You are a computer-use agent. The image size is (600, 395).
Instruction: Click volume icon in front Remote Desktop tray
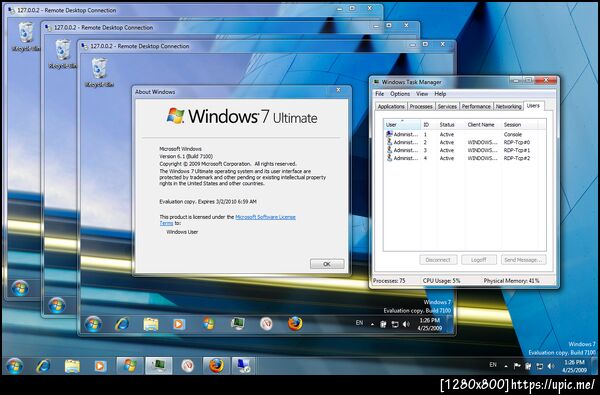point(406,324)
